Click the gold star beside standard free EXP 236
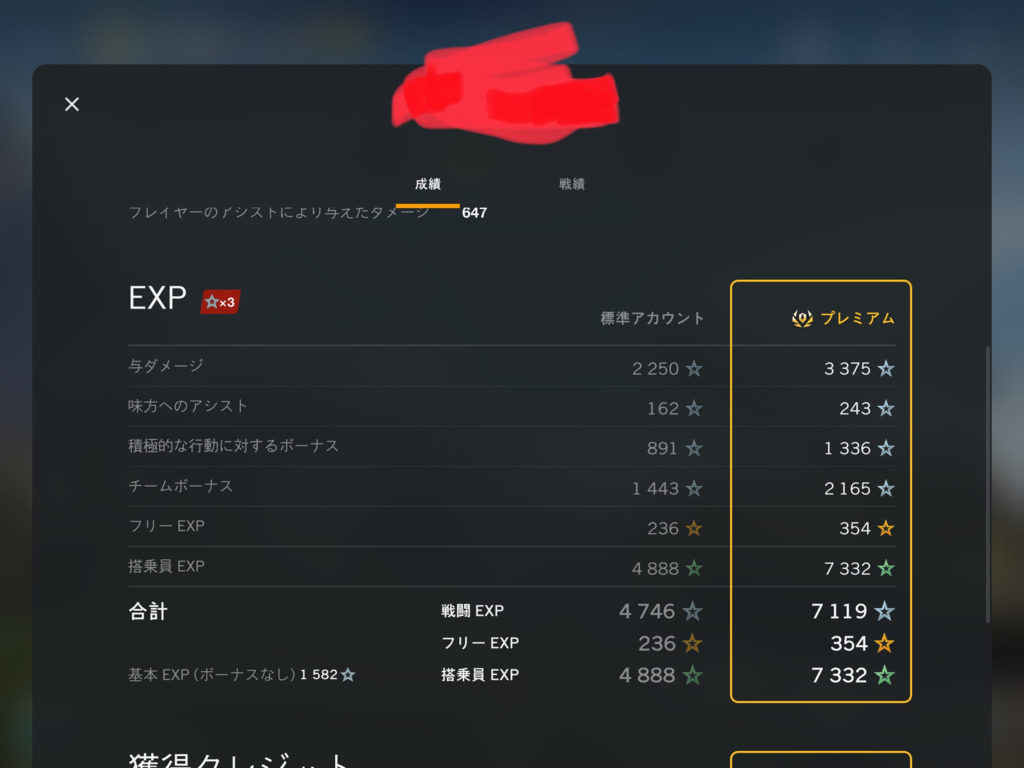The image size is (1024, 768). pyautogui.click(x=694, y=528)
